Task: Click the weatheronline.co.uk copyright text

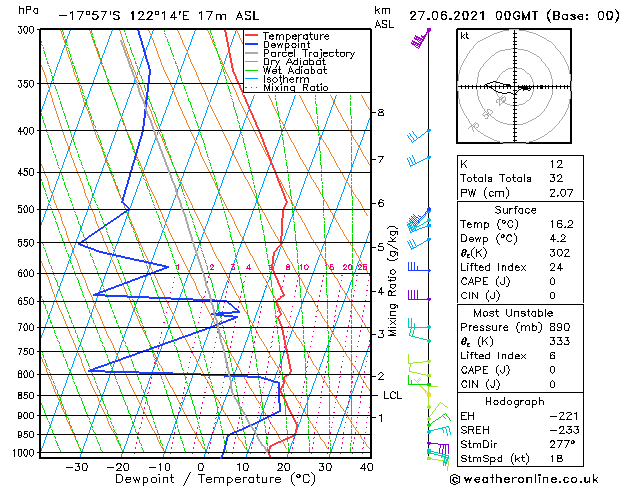Action: (524, 479)
